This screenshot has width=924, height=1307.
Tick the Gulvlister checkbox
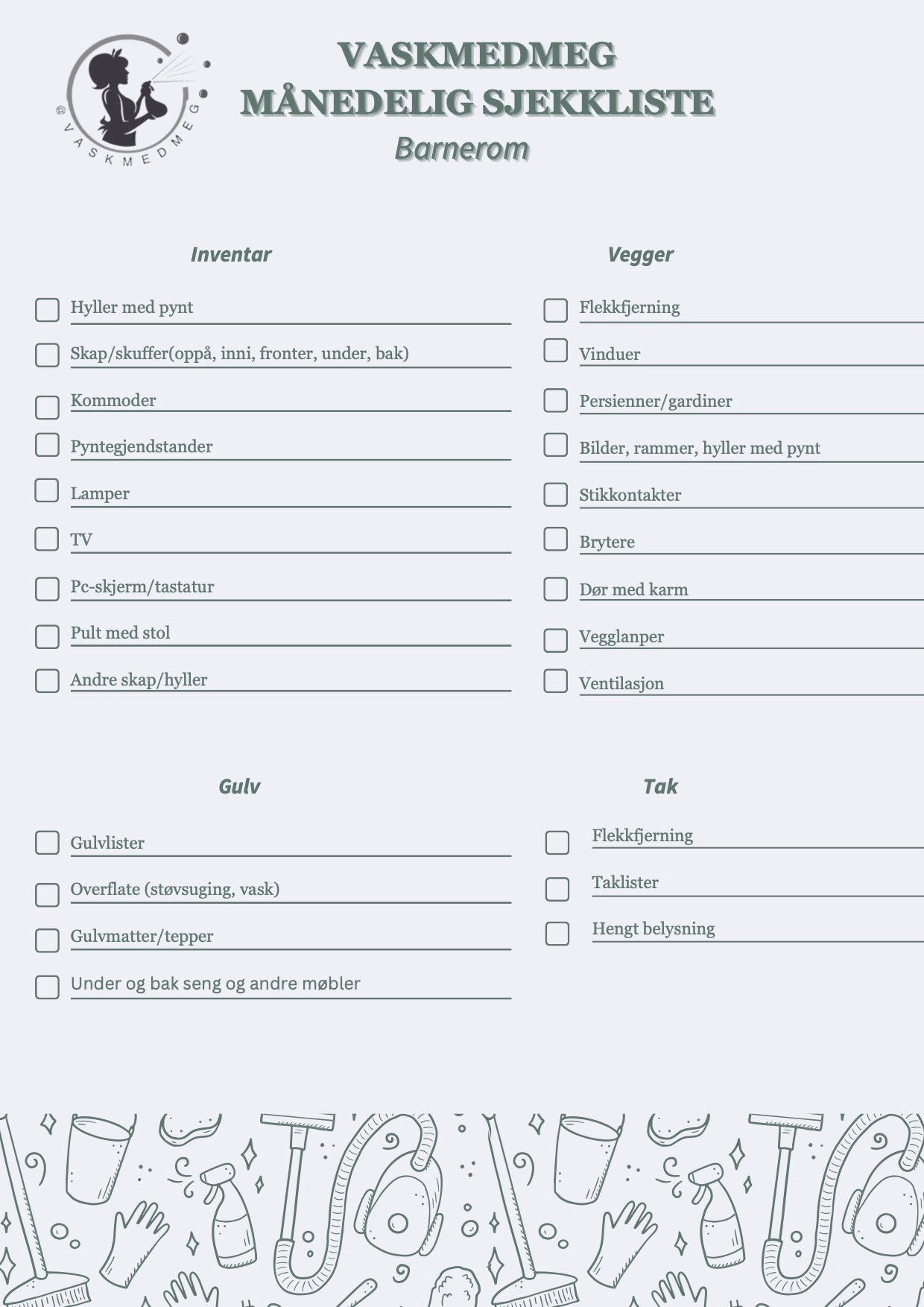(x=47, y=843)
